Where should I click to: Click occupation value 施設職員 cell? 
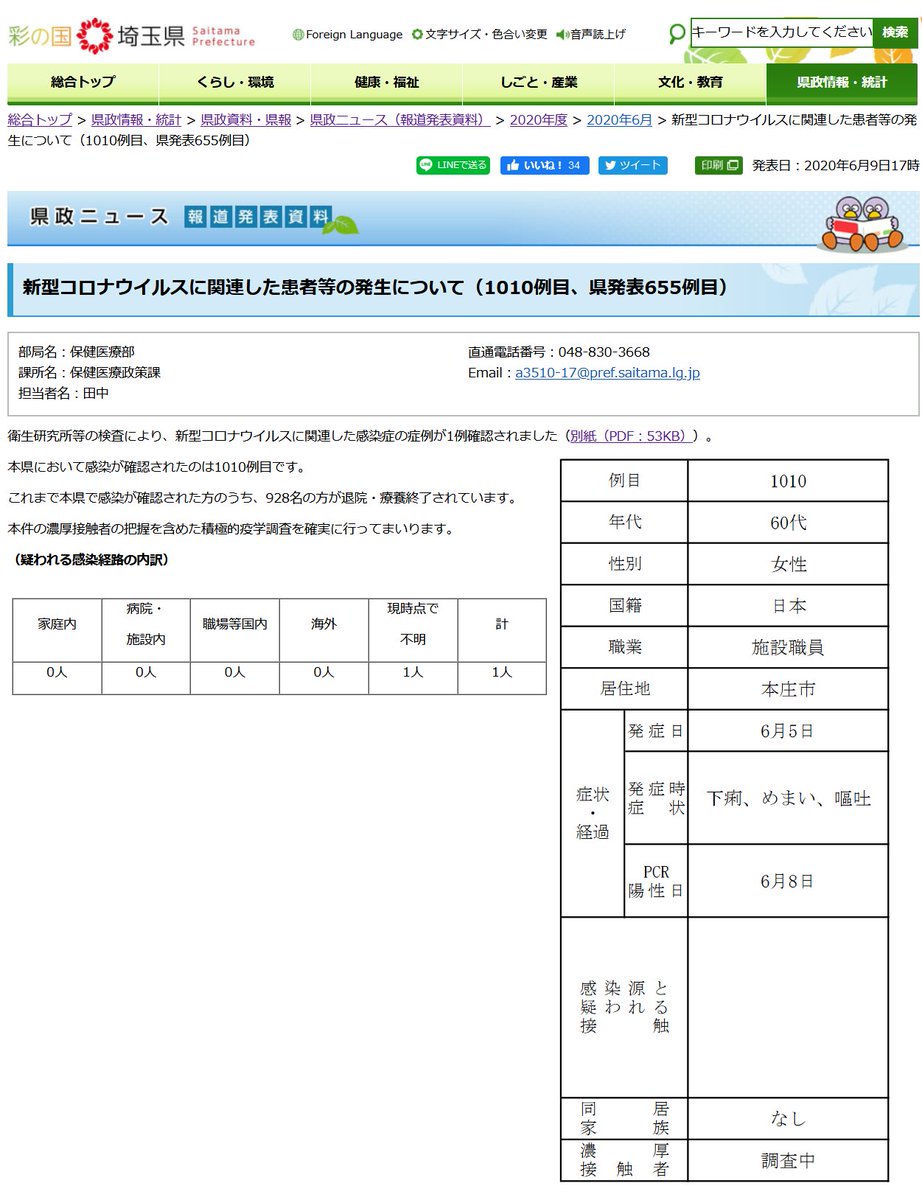[x=788, y=647]
